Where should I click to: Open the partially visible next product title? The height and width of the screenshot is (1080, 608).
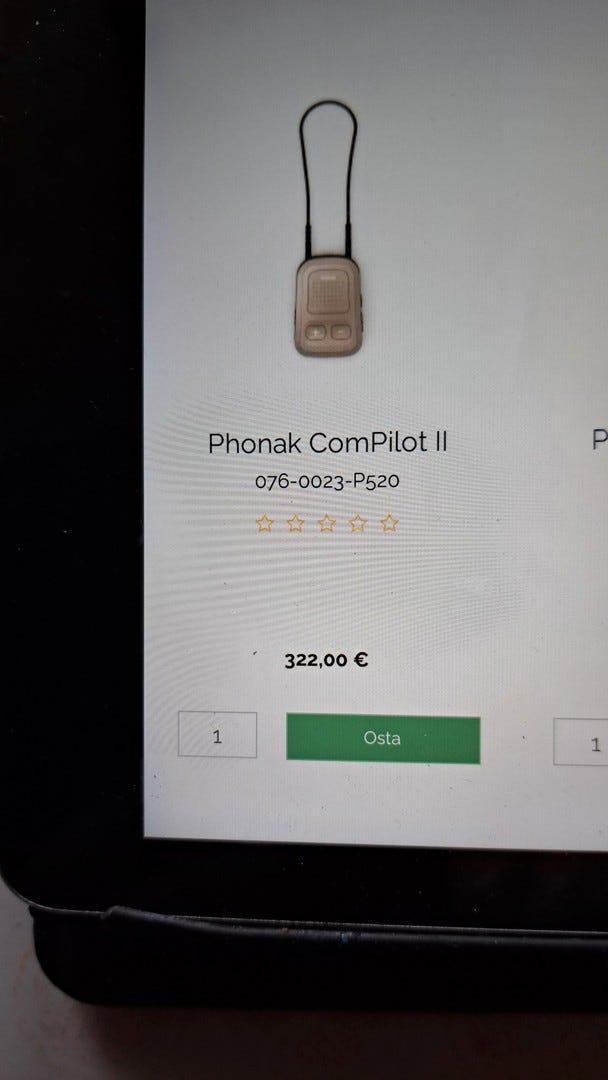[600, 439]
